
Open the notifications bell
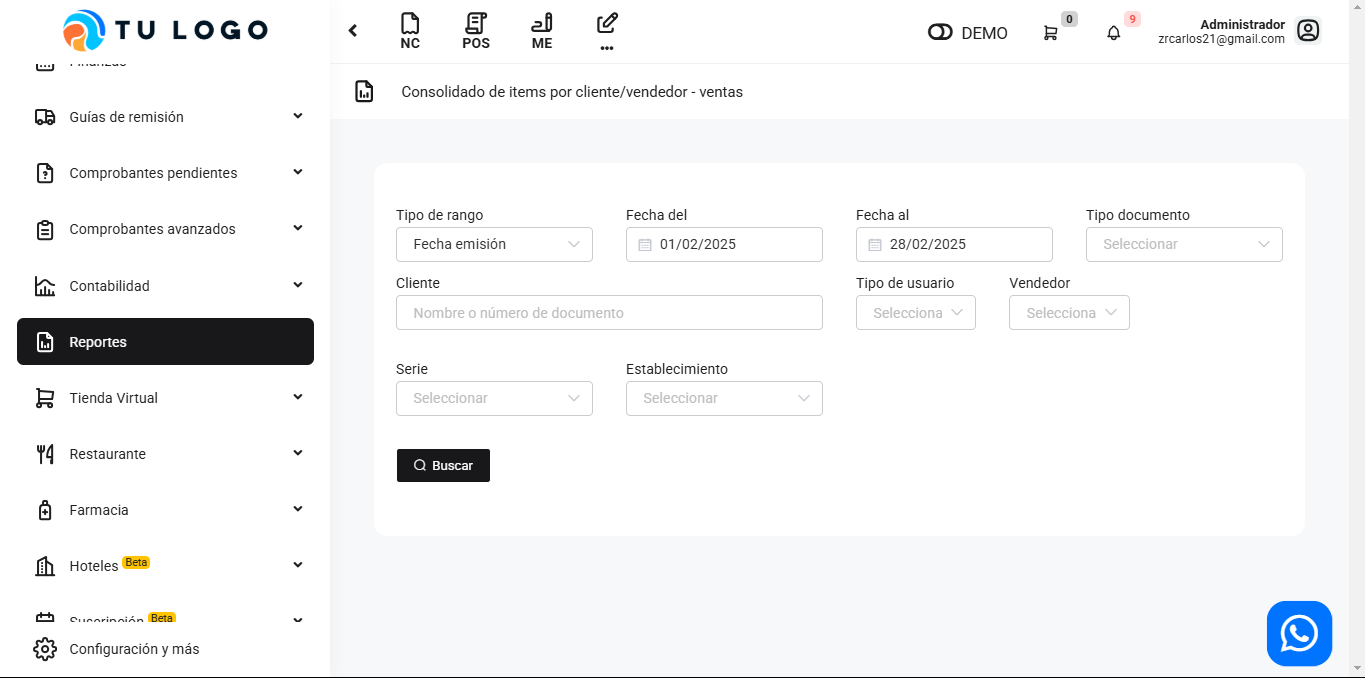pos(1114,33)
